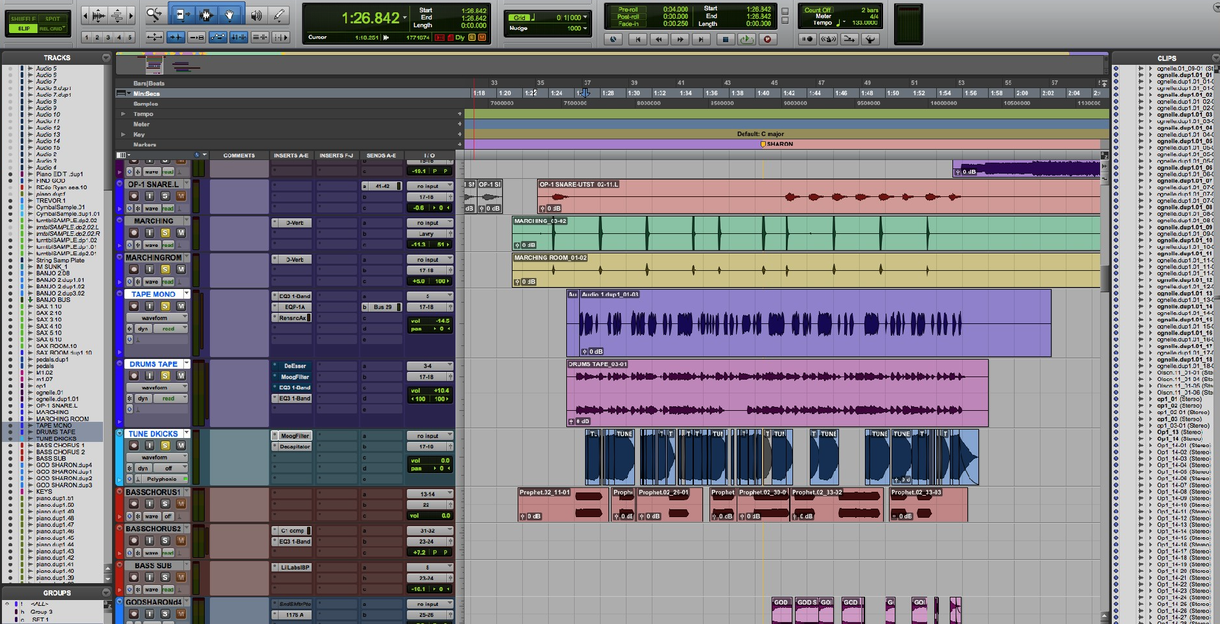The width and height of the screenshot is (1220, 624).
Task: Select the Pencil tool
Action: click(279, 15)
